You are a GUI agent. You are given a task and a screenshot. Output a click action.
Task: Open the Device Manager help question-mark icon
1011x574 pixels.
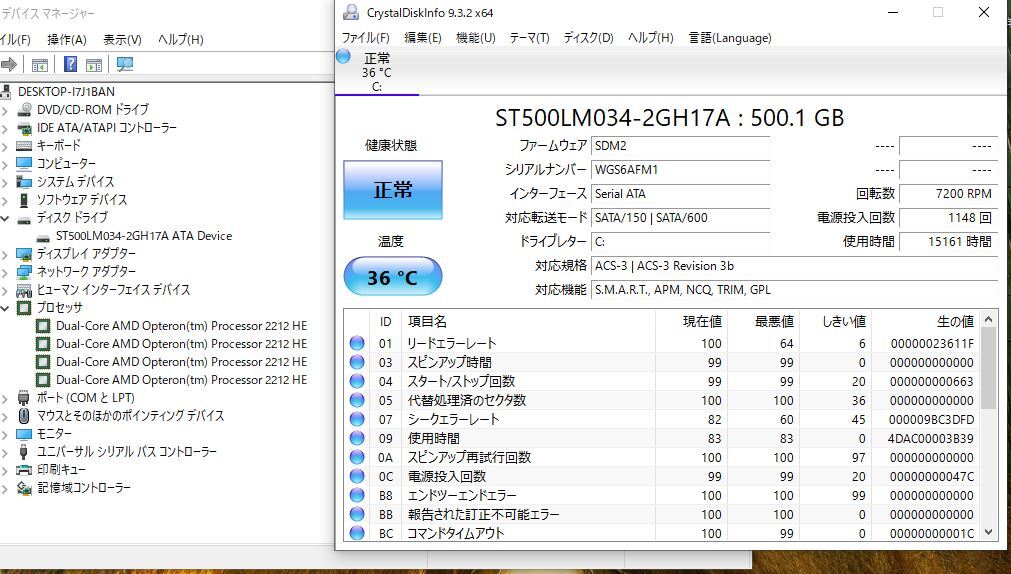(x=71, y=64)
